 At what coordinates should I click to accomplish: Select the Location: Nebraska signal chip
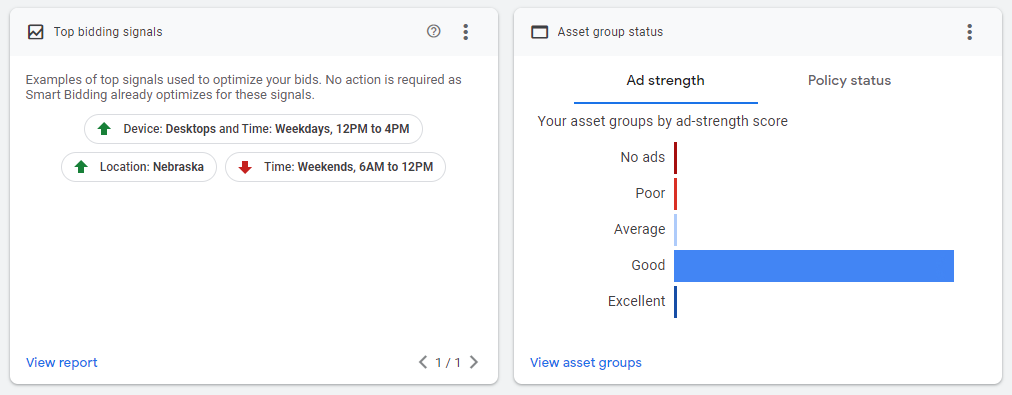point(139,167)
